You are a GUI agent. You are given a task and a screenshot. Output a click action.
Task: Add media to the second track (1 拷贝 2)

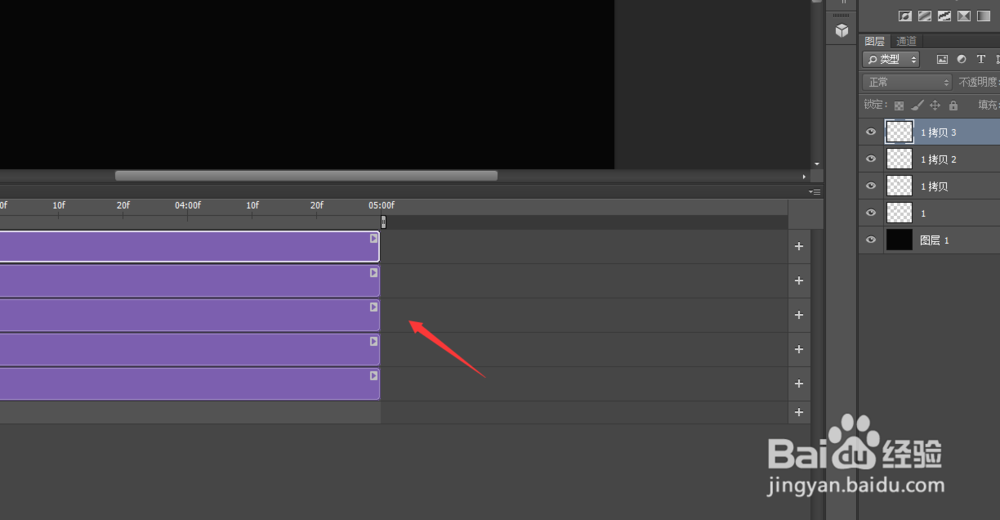pos(798,281)
